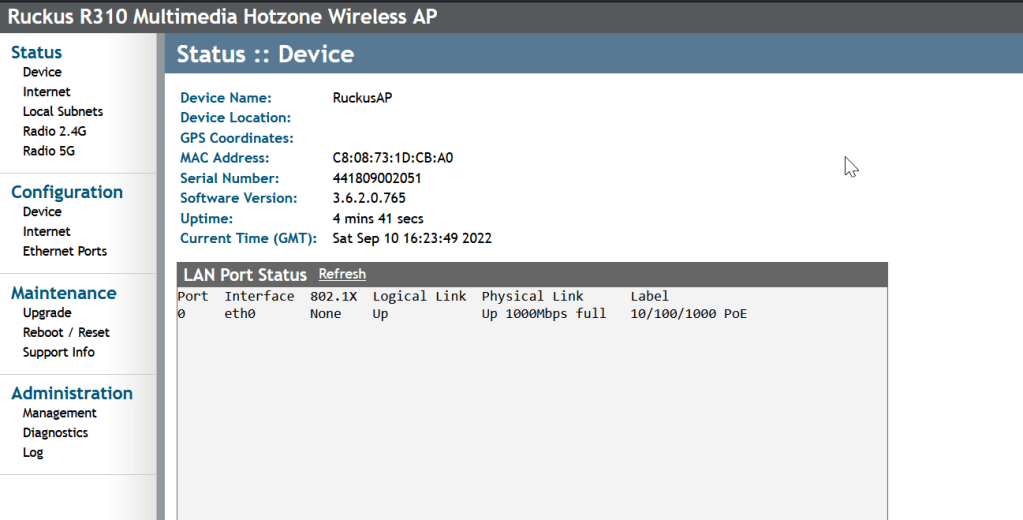View Radio 2.4G status
1023x520 pixels.
coord(54,131)
